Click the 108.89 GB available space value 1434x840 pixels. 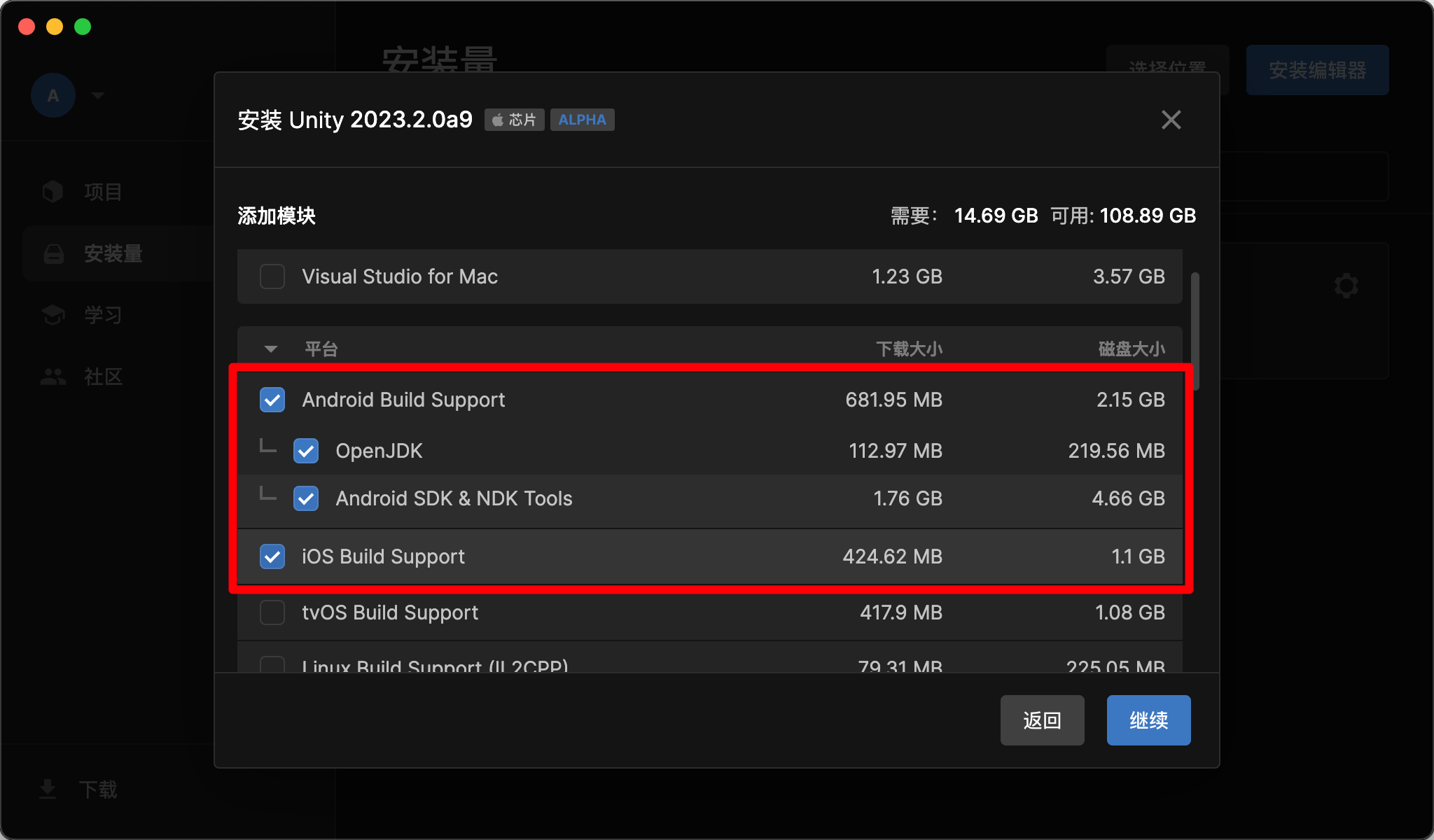(x=1148, y=216)
